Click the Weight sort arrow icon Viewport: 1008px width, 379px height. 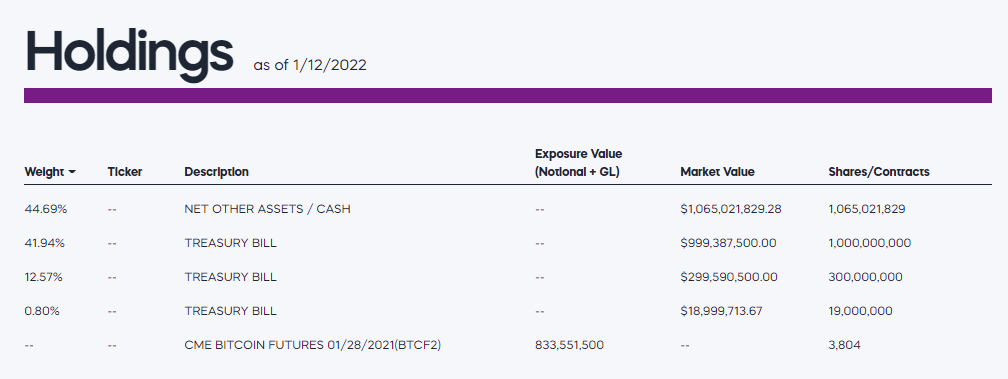pos(72,172)
